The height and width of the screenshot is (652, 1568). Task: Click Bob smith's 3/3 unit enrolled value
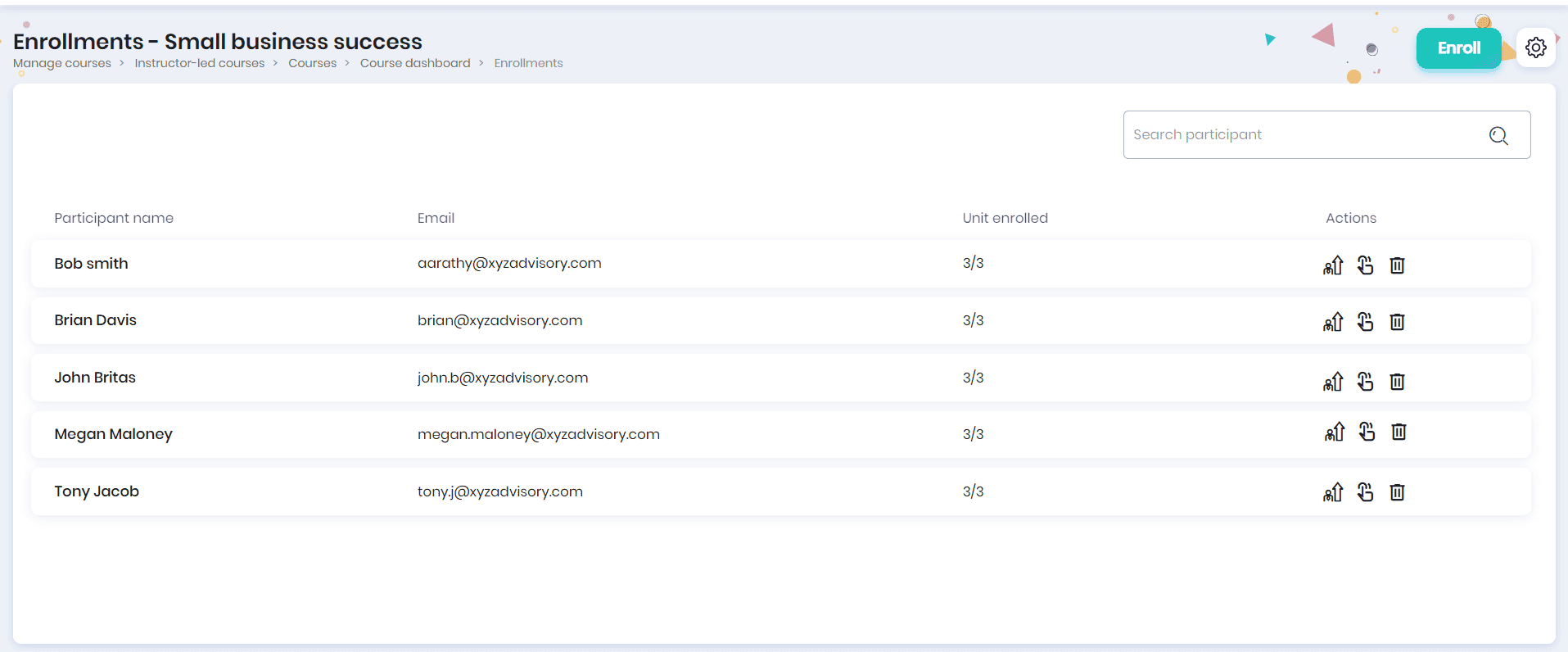point(973,263)
